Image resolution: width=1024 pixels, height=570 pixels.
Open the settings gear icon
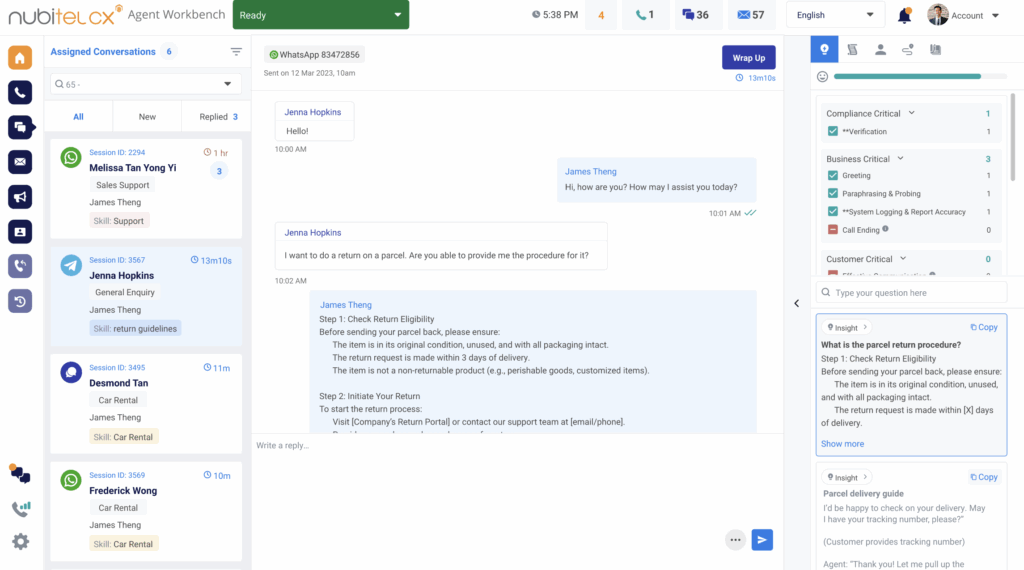tap(20, 541)
